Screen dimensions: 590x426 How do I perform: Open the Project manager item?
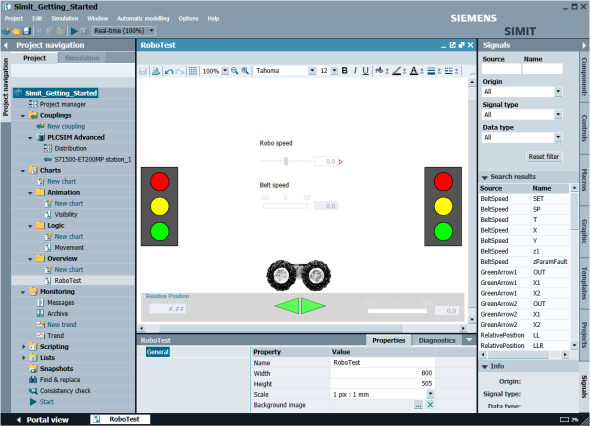[62, 104]
